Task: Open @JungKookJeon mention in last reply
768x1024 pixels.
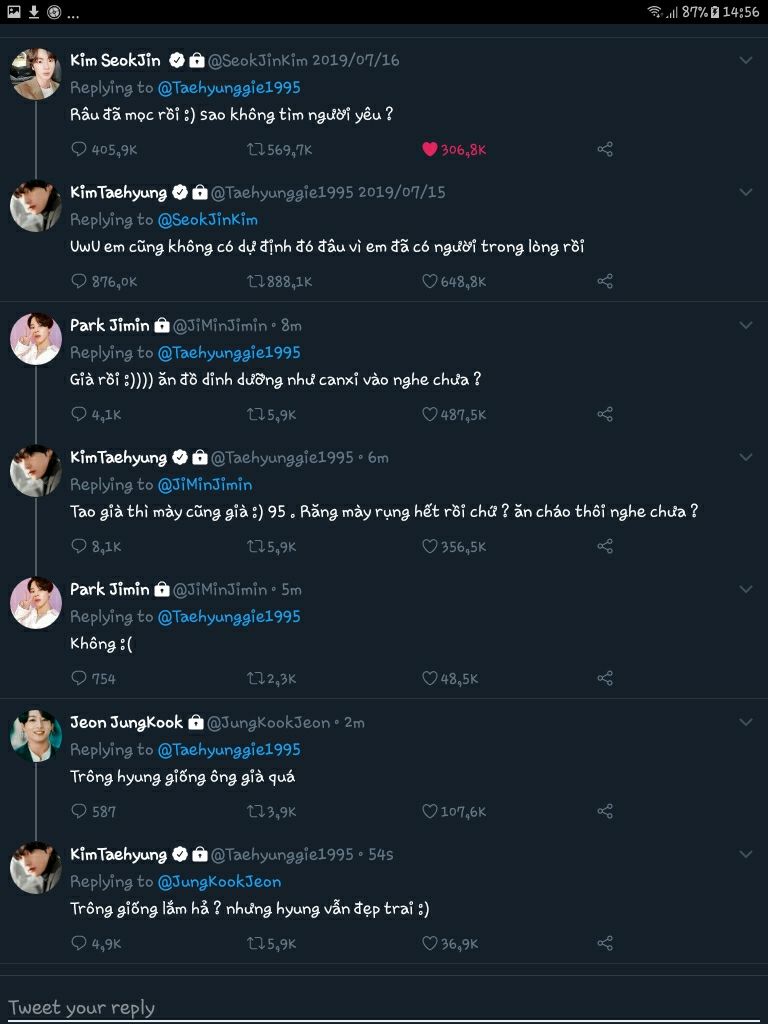Action: click(x=219, y=881)
